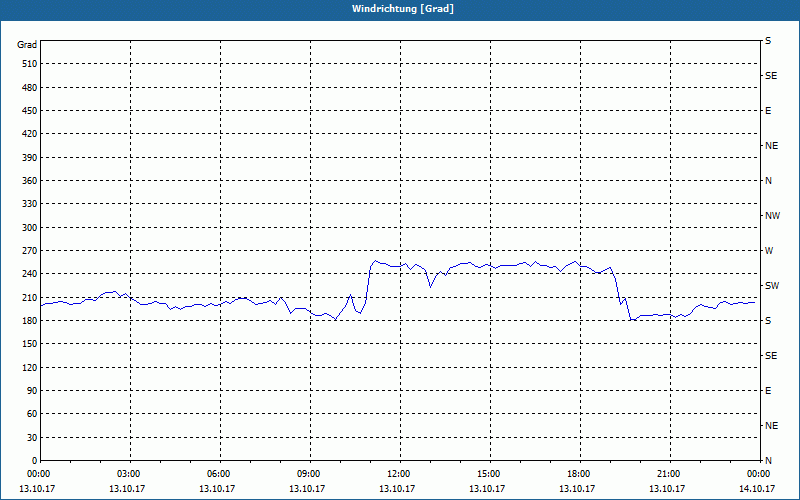This screenshot has height=500, width=800.
Task: Select the 330 value on the degree axis
Action: point(30,204)
